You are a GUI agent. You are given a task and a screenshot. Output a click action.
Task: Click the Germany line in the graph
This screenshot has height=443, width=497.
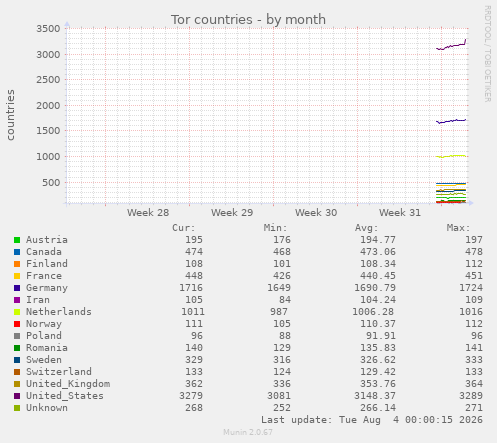tap(451, 121)
